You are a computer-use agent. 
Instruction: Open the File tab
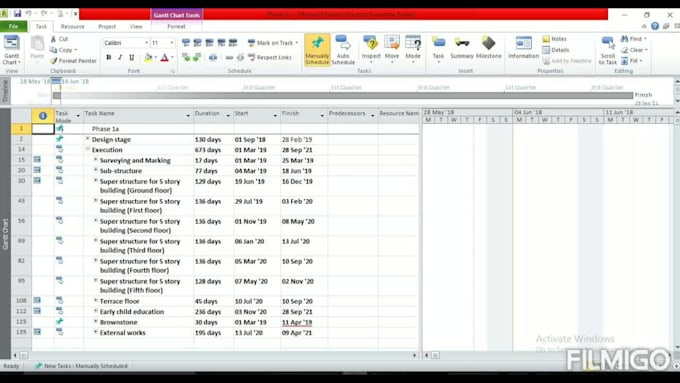[13, 26]
